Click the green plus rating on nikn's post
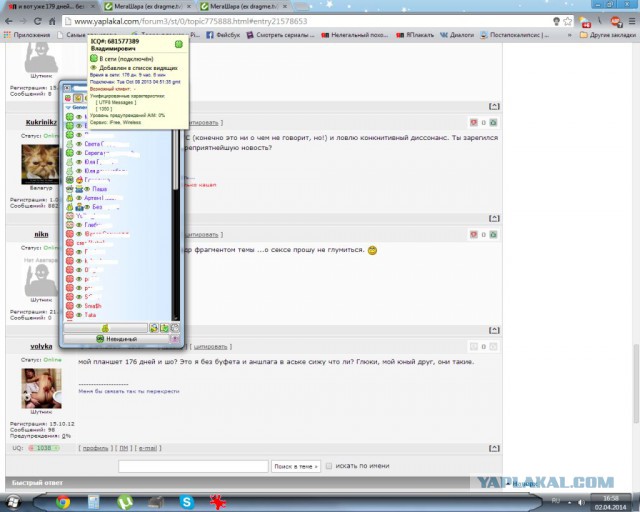640x512 pixels. (493, 234)
